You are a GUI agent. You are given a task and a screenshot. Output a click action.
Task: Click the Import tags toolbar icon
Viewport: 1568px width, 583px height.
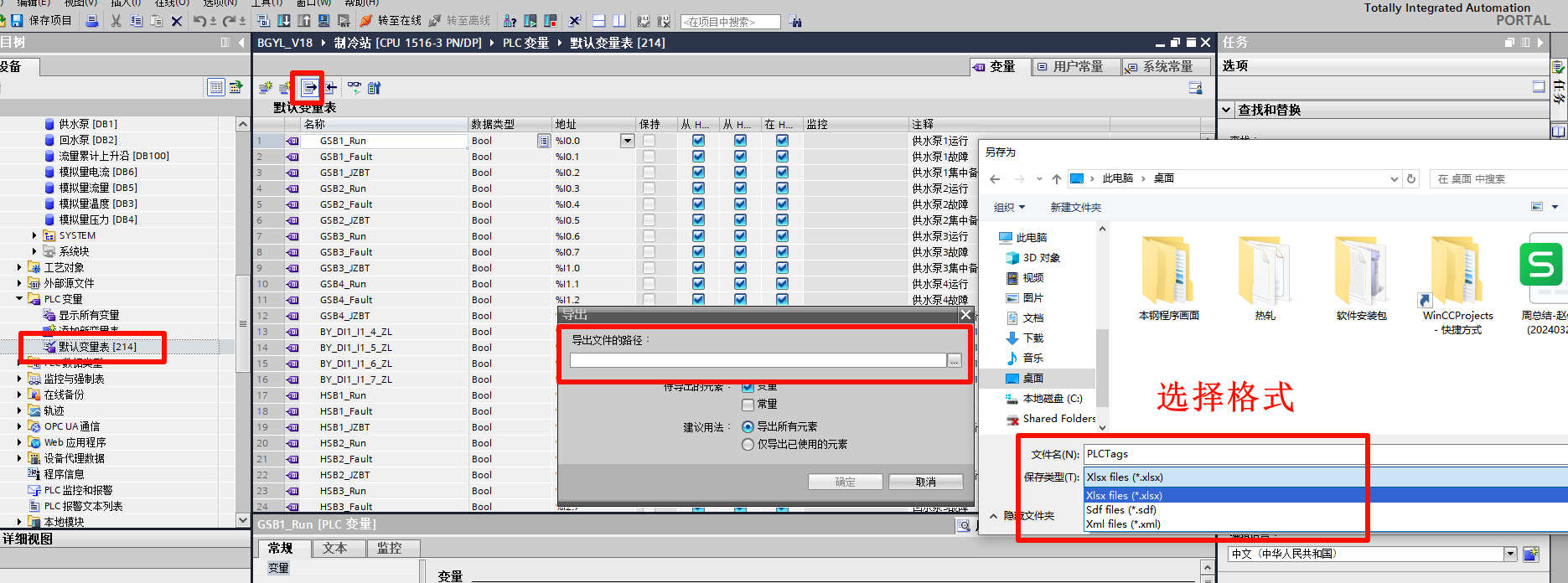[331, 88]
